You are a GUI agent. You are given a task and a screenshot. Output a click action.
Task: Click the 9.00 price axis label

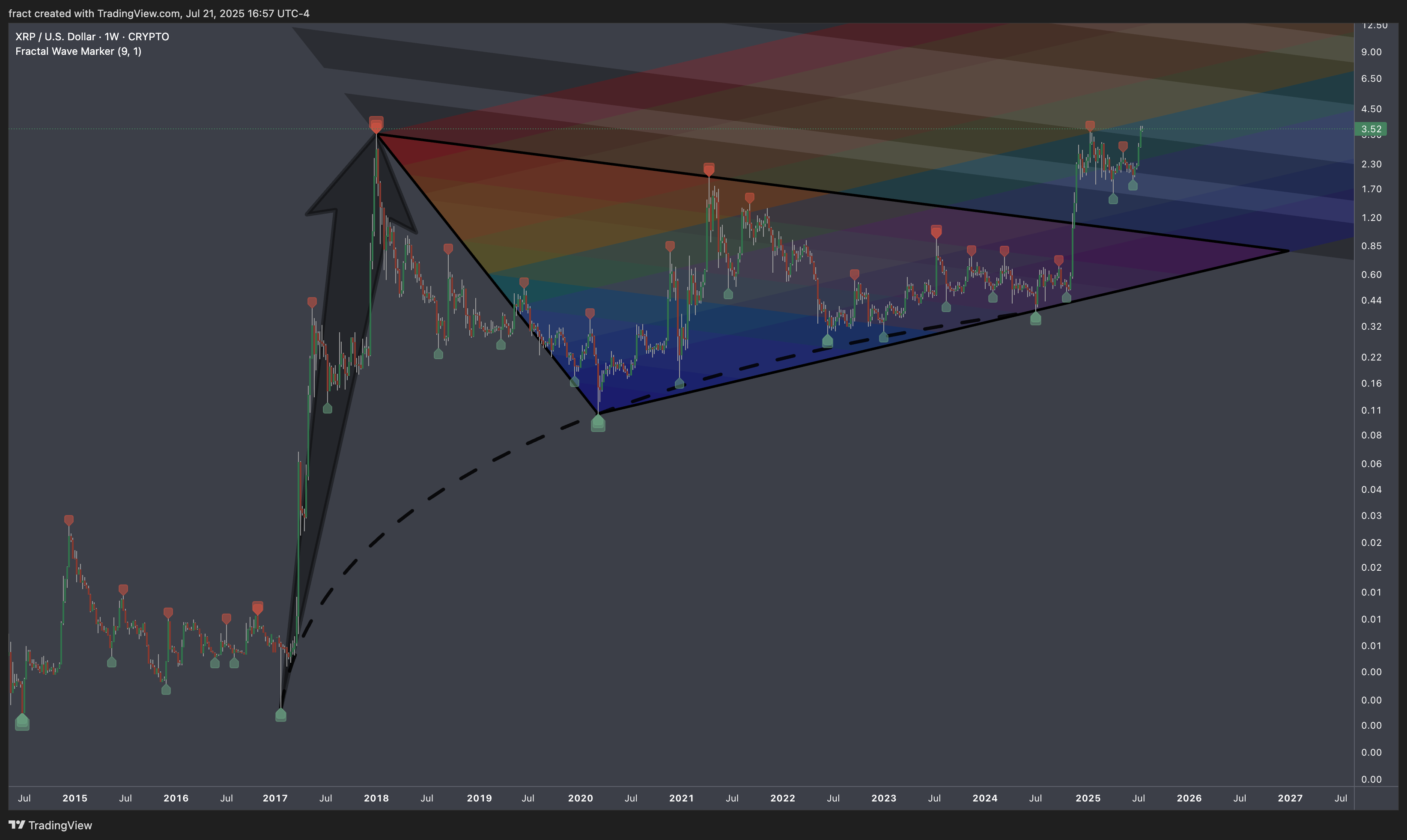tap(1371, 52)
